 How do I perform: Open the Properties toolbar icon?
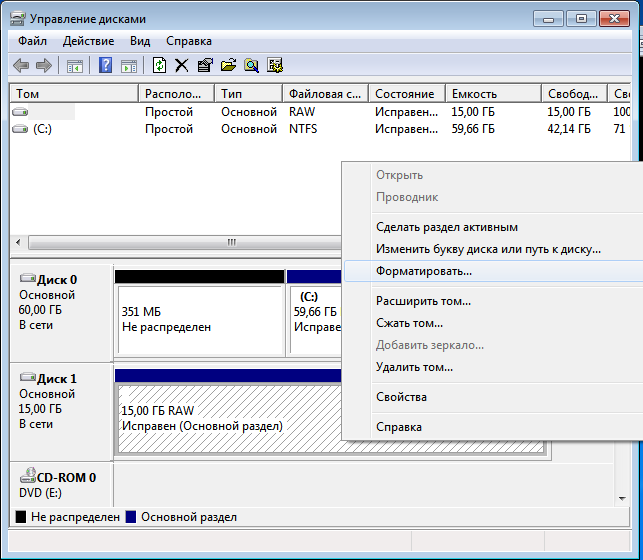(205, 65)
